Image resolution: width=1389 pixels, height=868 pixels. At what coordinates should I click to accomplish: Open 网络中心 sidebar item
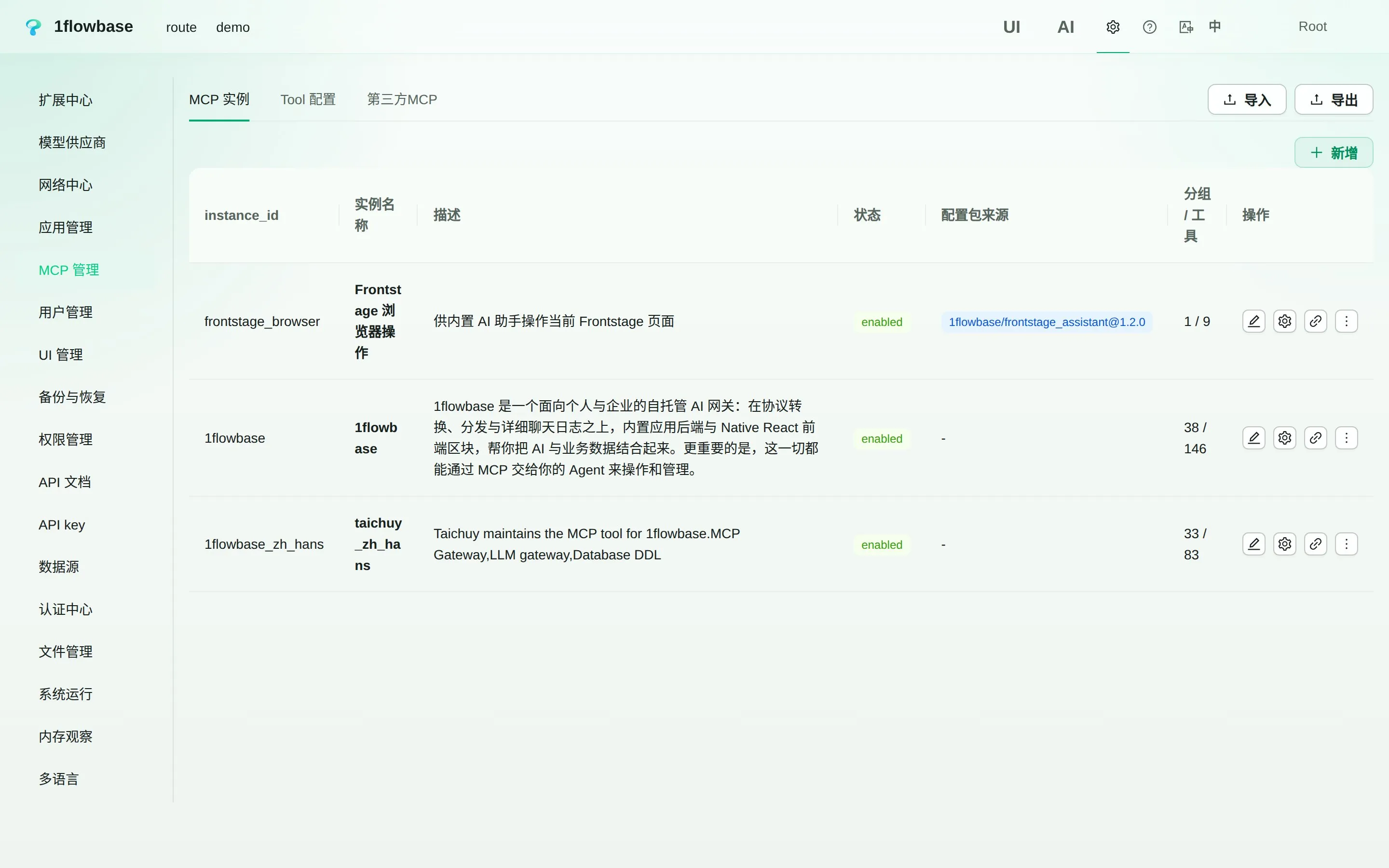coord(66,185)
